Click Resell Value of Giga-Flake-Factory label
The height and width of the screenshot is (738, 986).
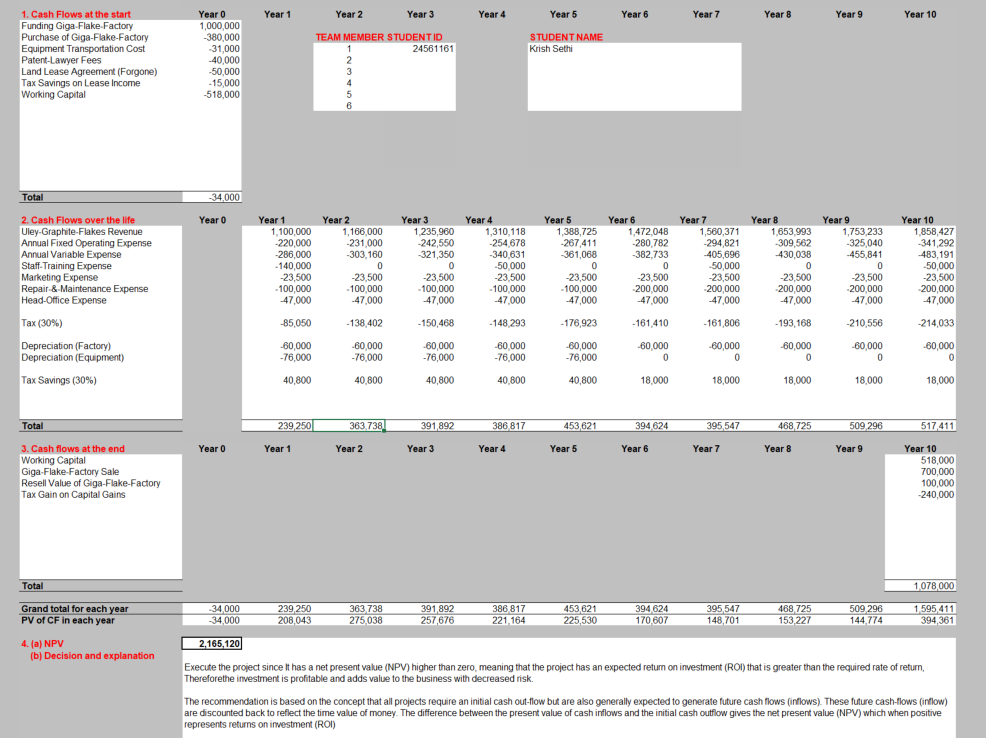click(x=91, y=483)
